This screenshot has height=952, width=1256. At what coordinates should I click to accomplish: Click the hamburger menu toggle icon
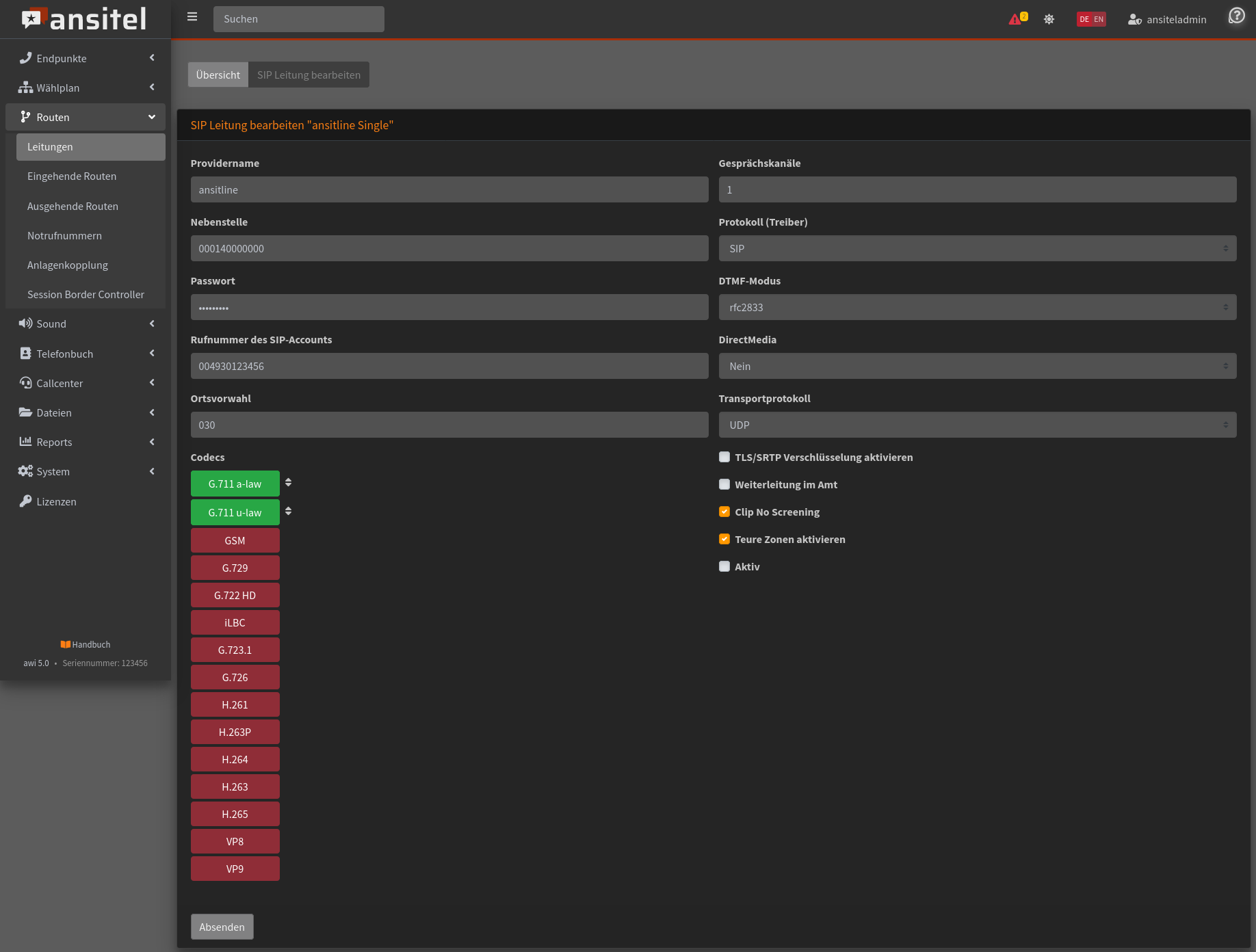click(192, 17)
